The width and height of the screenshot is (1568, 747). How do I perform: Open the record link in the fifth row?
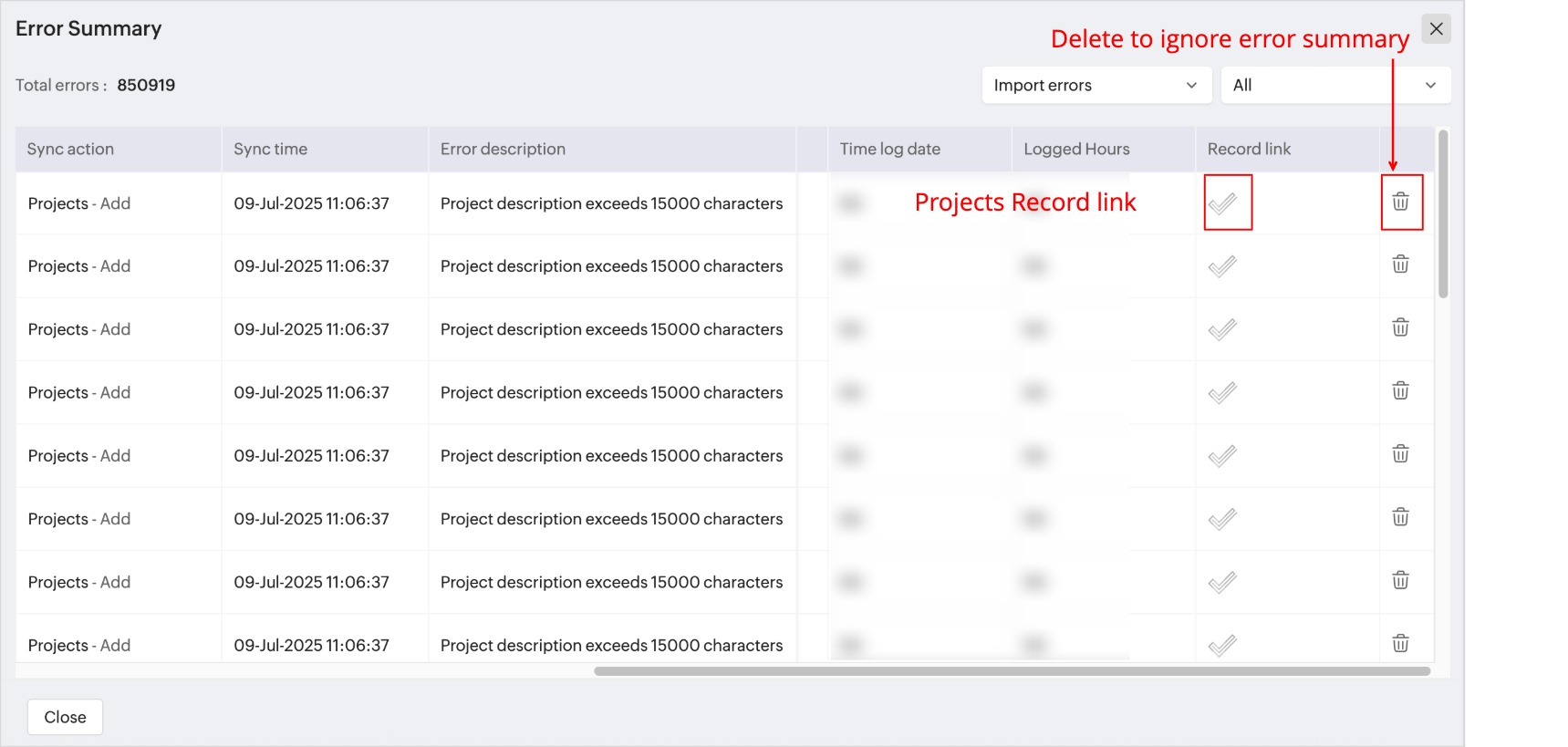click(x=1222, y=455)
